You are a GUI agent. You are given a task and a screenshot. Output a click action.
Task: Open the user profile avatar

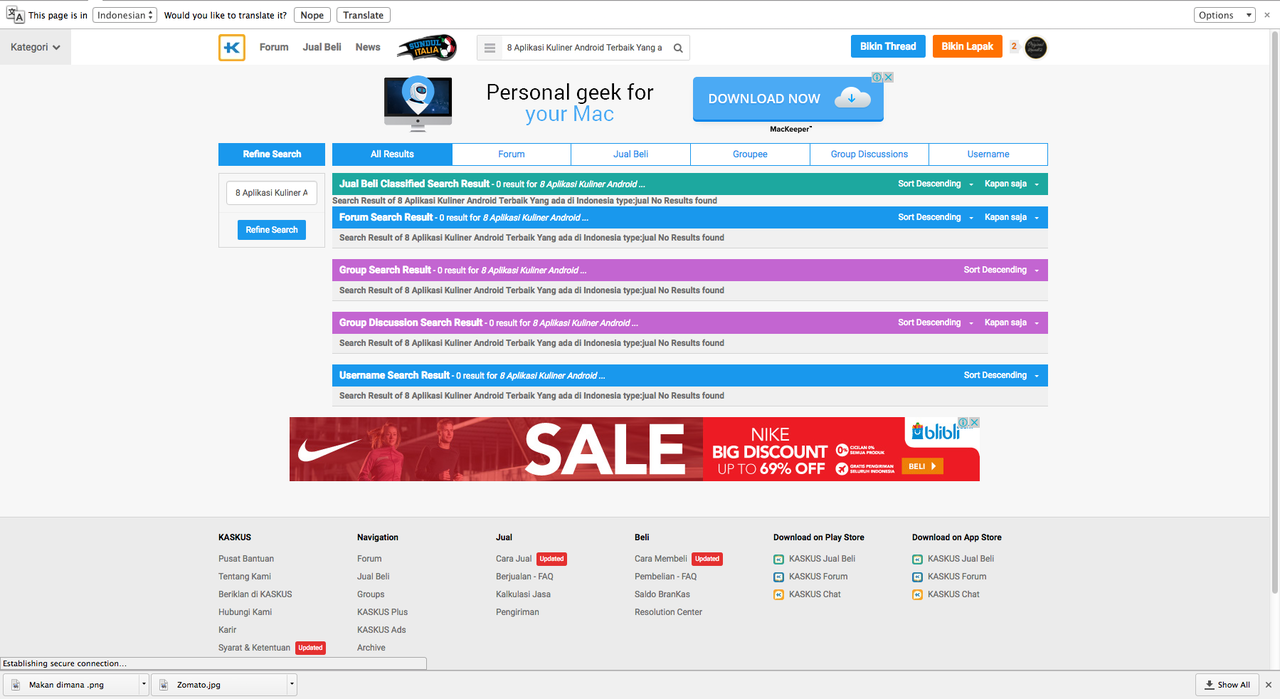pyautogui.click(x=1036, y=47)
